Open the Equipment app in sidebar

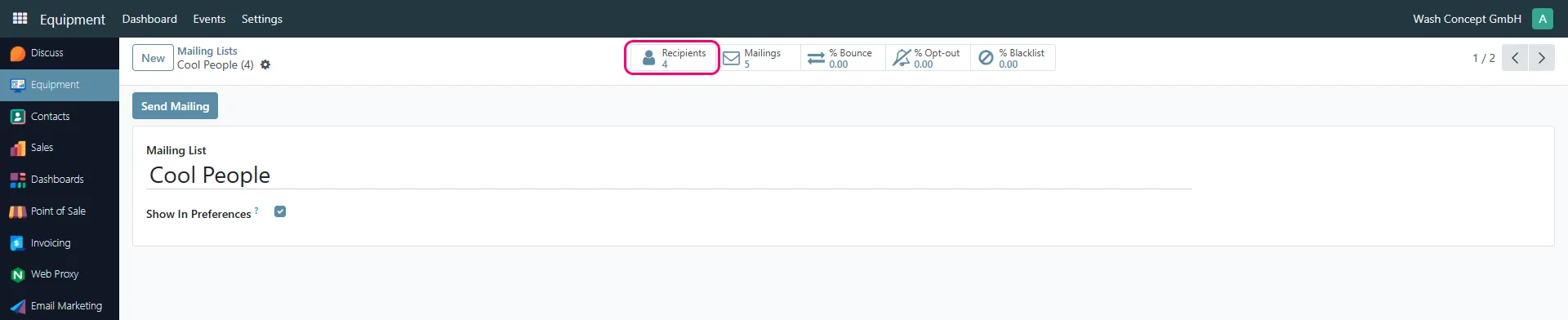click(60, 85)
